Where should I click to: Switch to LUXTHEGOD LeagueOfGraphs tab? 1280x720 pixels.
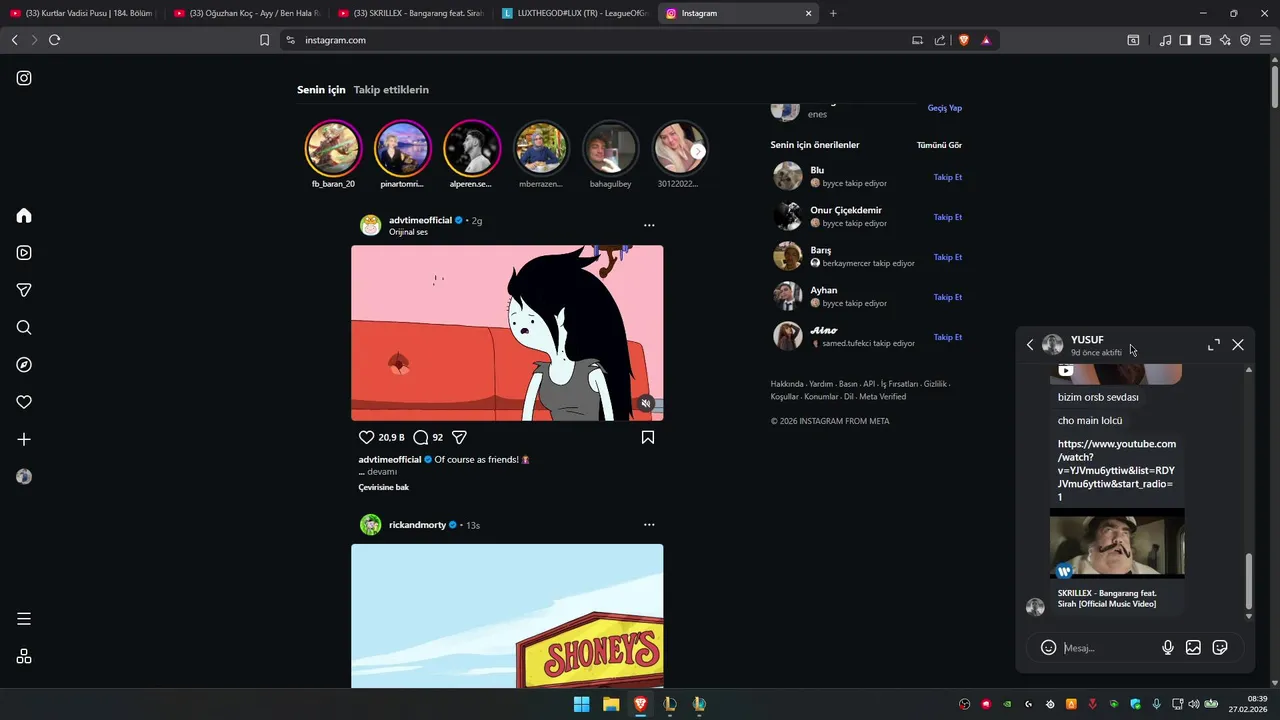[575, 13]
